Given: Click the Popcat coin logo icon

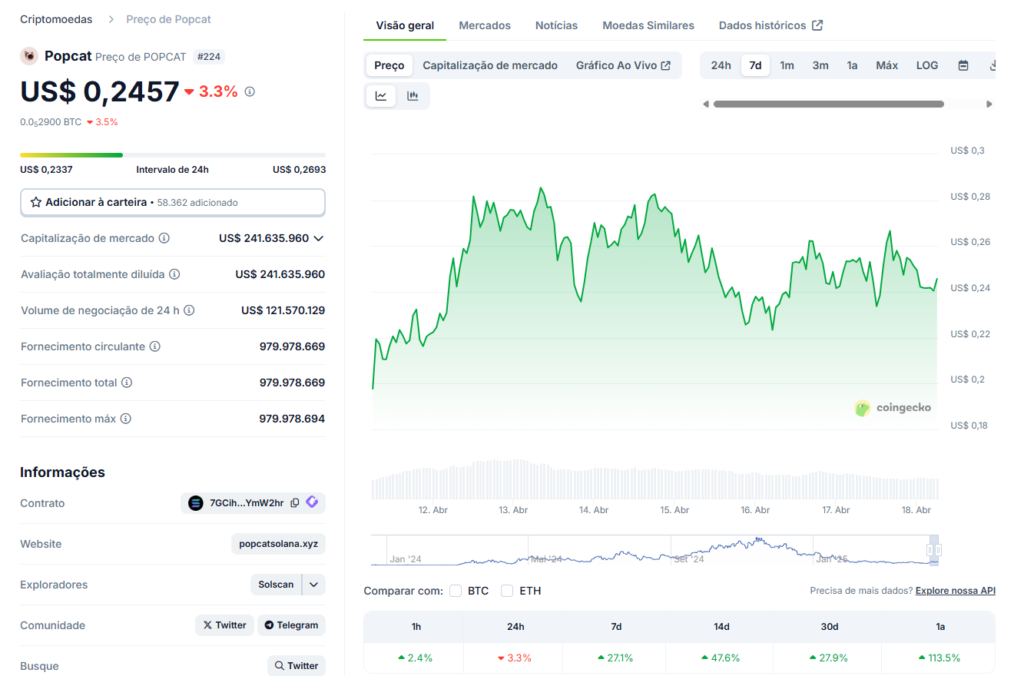Looking at the screenshot, I should (x=29, y=56).
